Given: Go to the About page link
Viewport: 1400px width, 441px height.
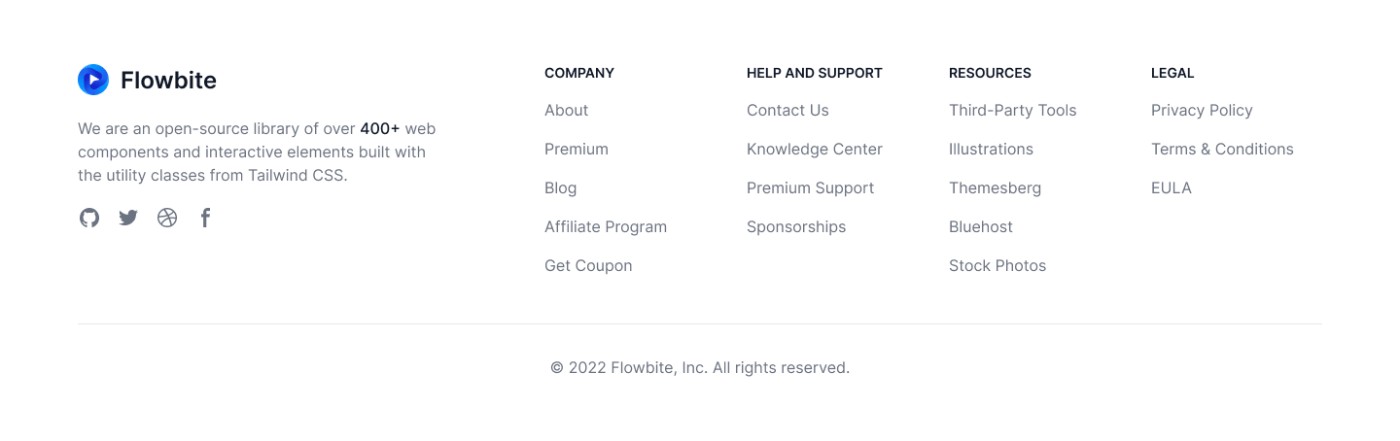Looking at the screenshot, I should 566,110.
